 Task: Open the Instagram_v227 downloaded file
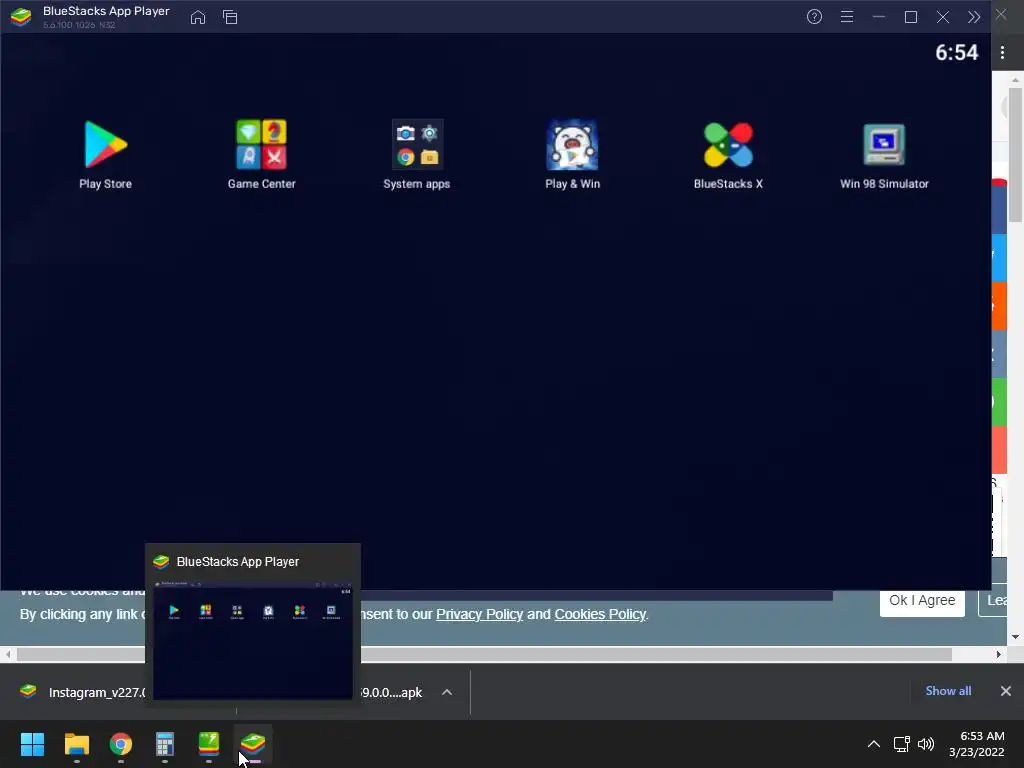82,692
